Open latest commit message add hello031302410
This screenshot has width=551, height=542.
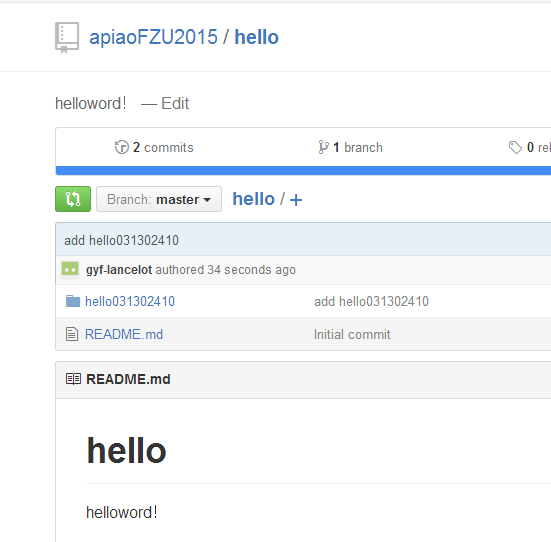coord(121,240)
